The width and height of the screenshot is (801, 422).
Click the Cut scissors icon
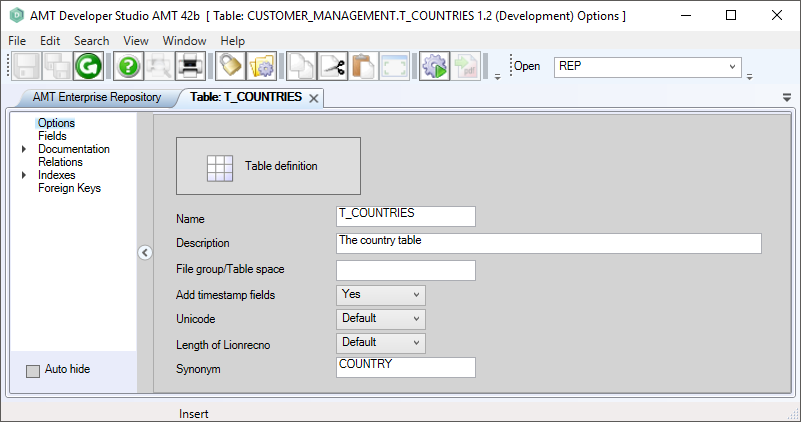click(x=333, y=66)
